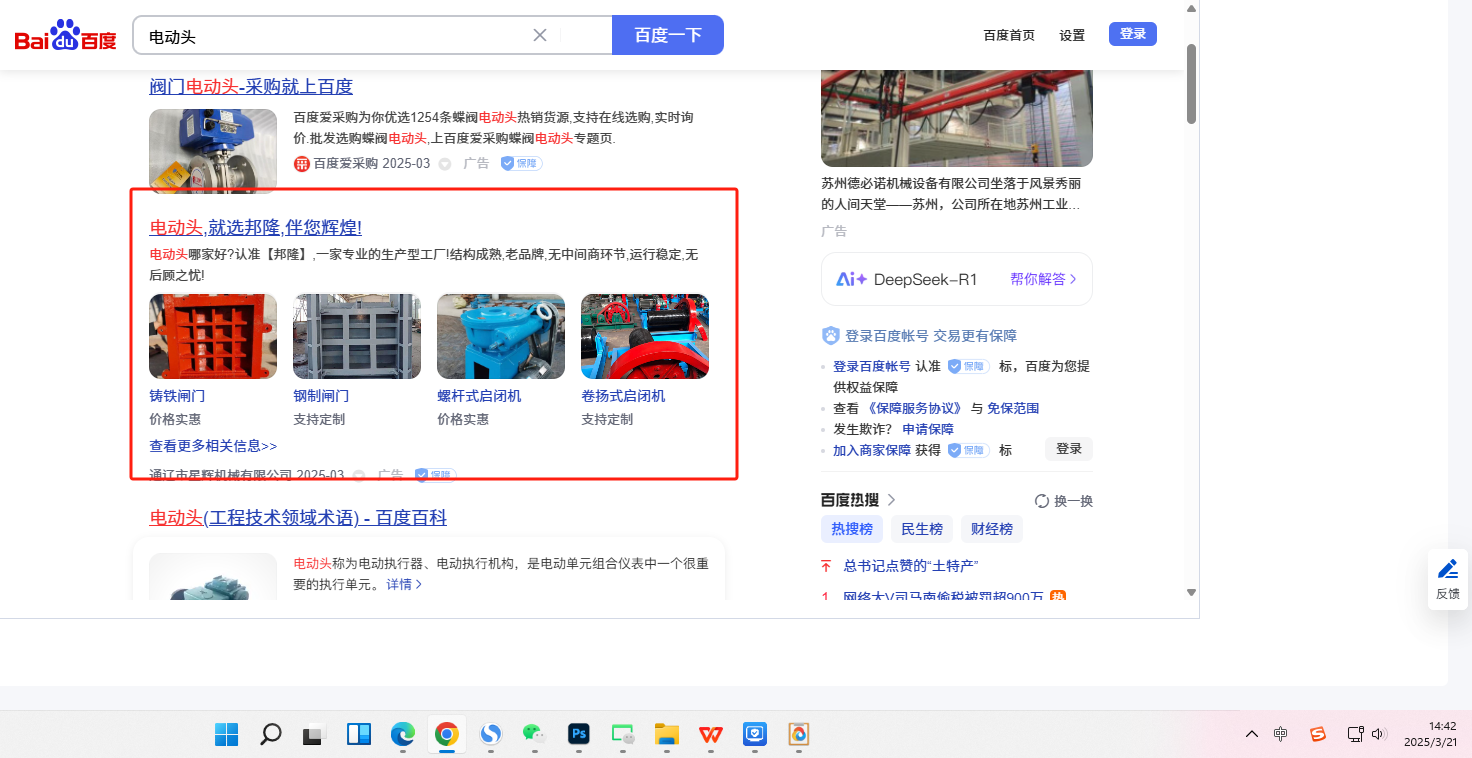Expand the ad options arrow beside 百度爱采购 2025-03
Image resolution: width=1472 pixels, height=758 pixels.
point(445,164)
